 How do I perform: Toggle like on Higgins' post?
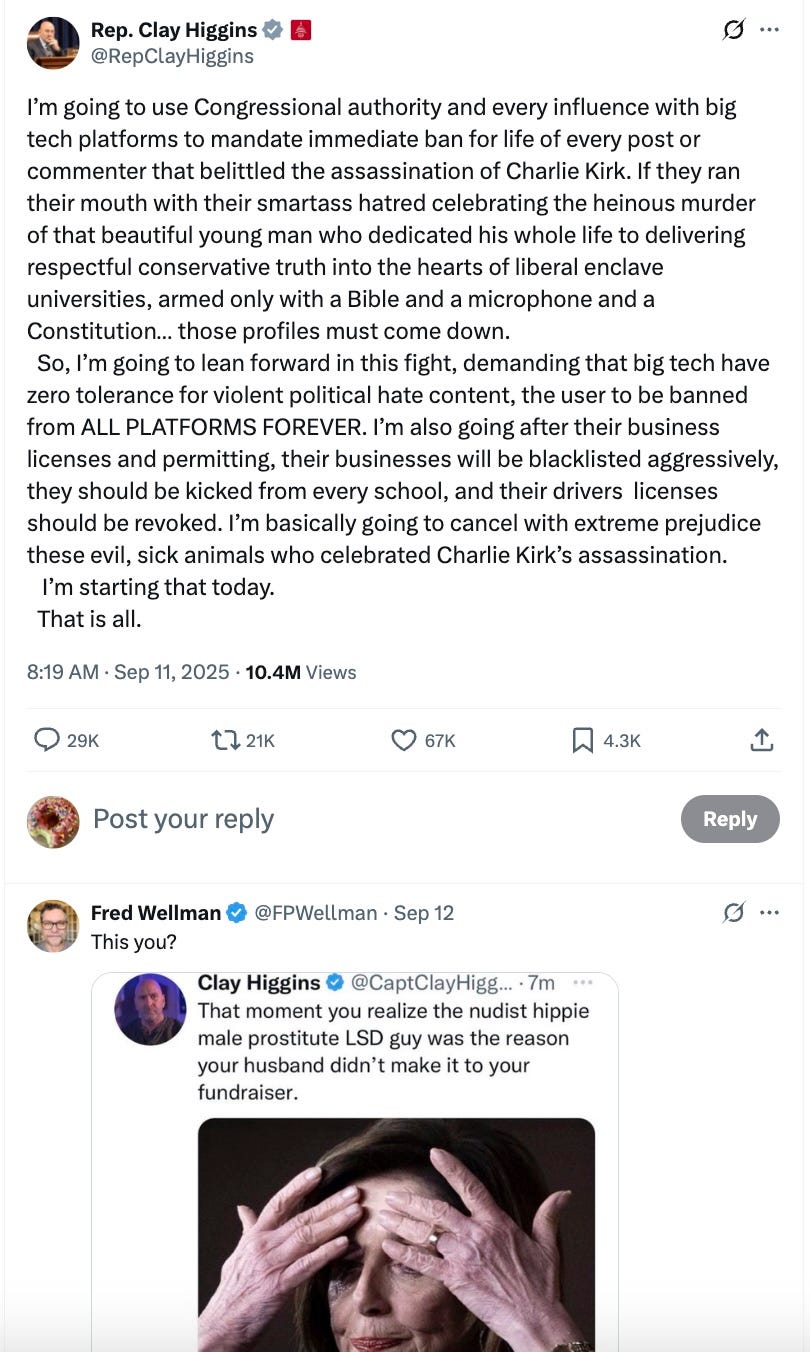point(403,740)
